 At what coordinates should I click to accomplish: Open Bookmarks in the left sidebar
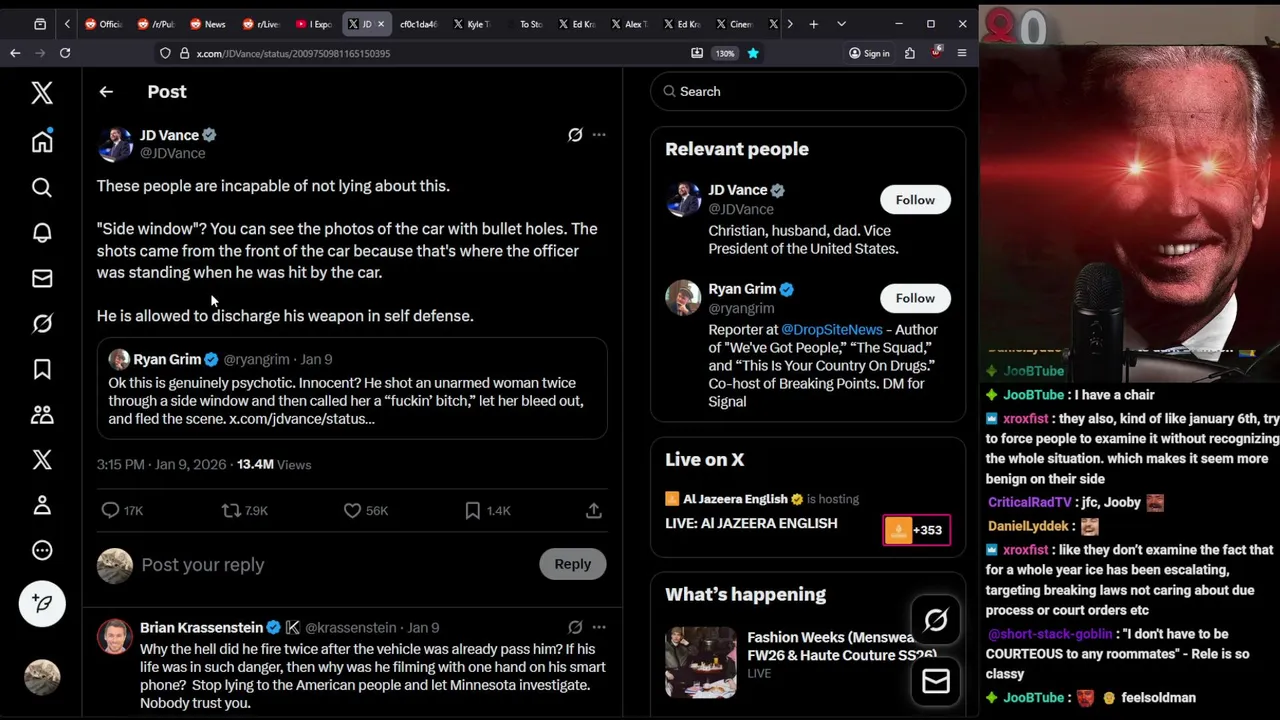pos(42,369)
